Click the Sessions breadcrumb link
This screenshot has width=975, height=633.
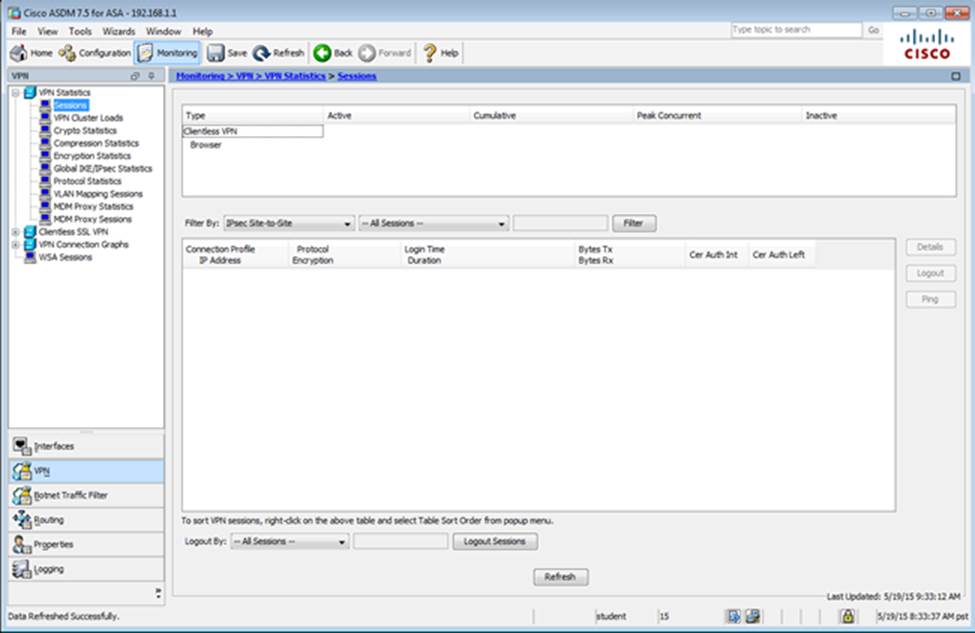point(356,76)
